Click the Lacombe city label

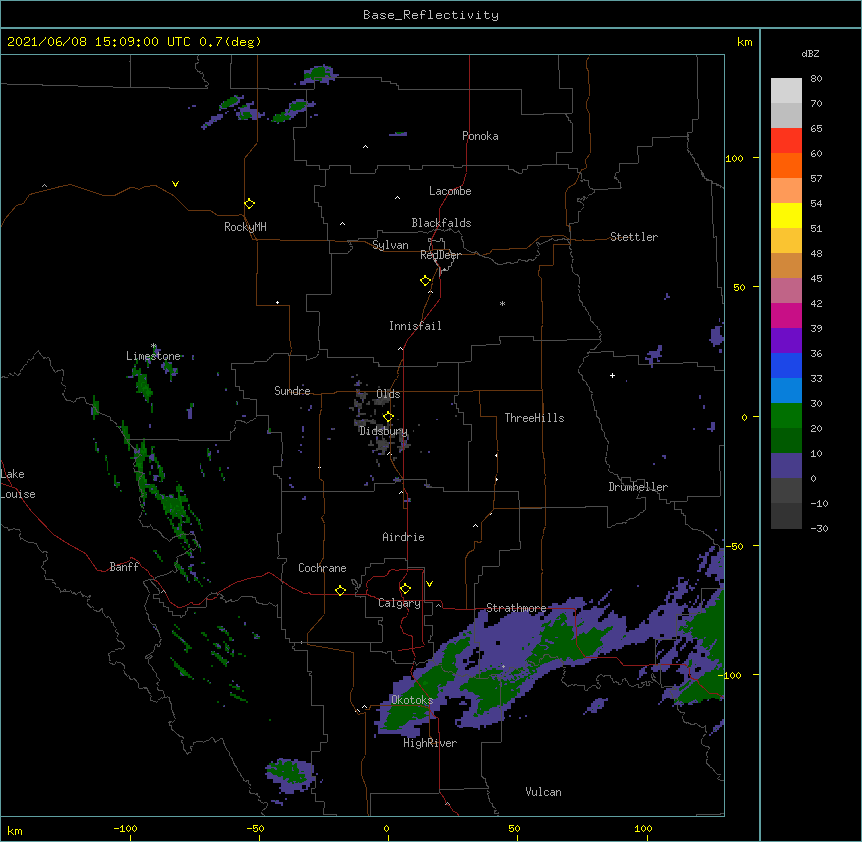(x=450, y=191)
